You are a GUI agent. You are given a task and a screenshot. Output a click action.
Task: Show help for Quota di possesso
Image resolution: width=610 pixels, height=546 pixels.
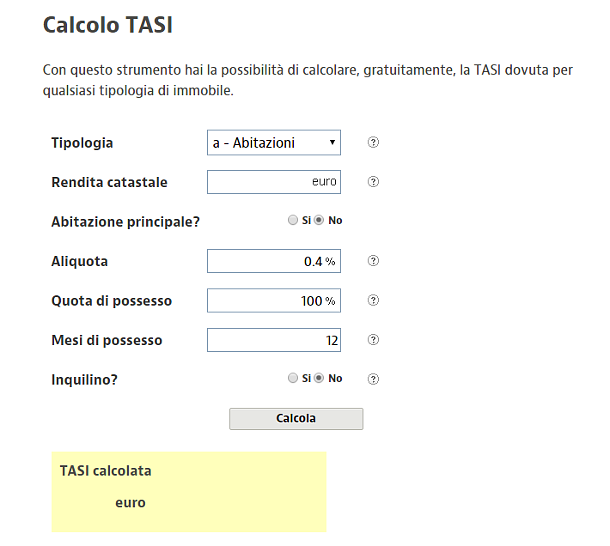pyautogui.click(x=374, y=300)
